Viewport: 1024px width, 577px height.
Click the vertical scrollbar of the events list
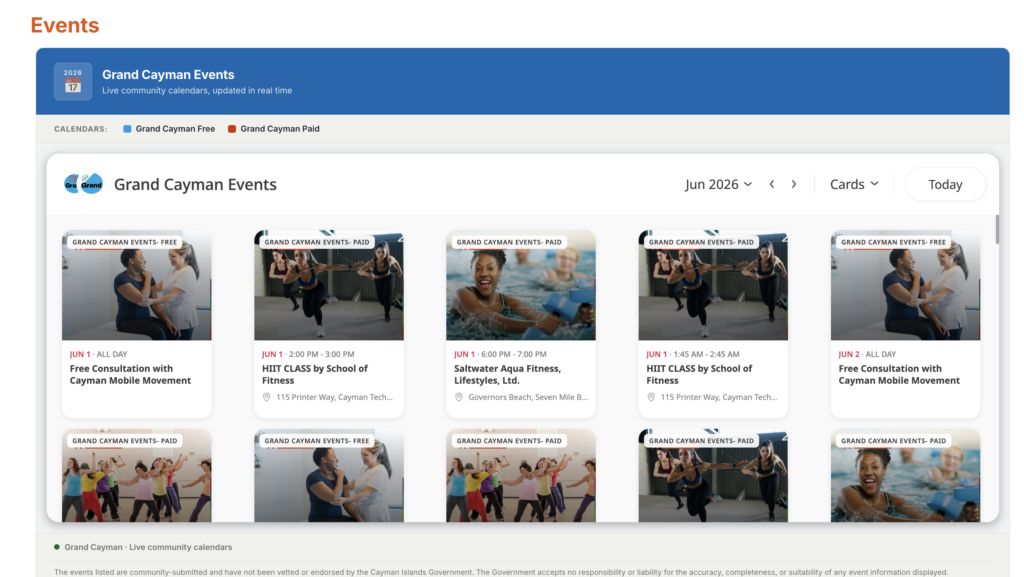(997, 230)
